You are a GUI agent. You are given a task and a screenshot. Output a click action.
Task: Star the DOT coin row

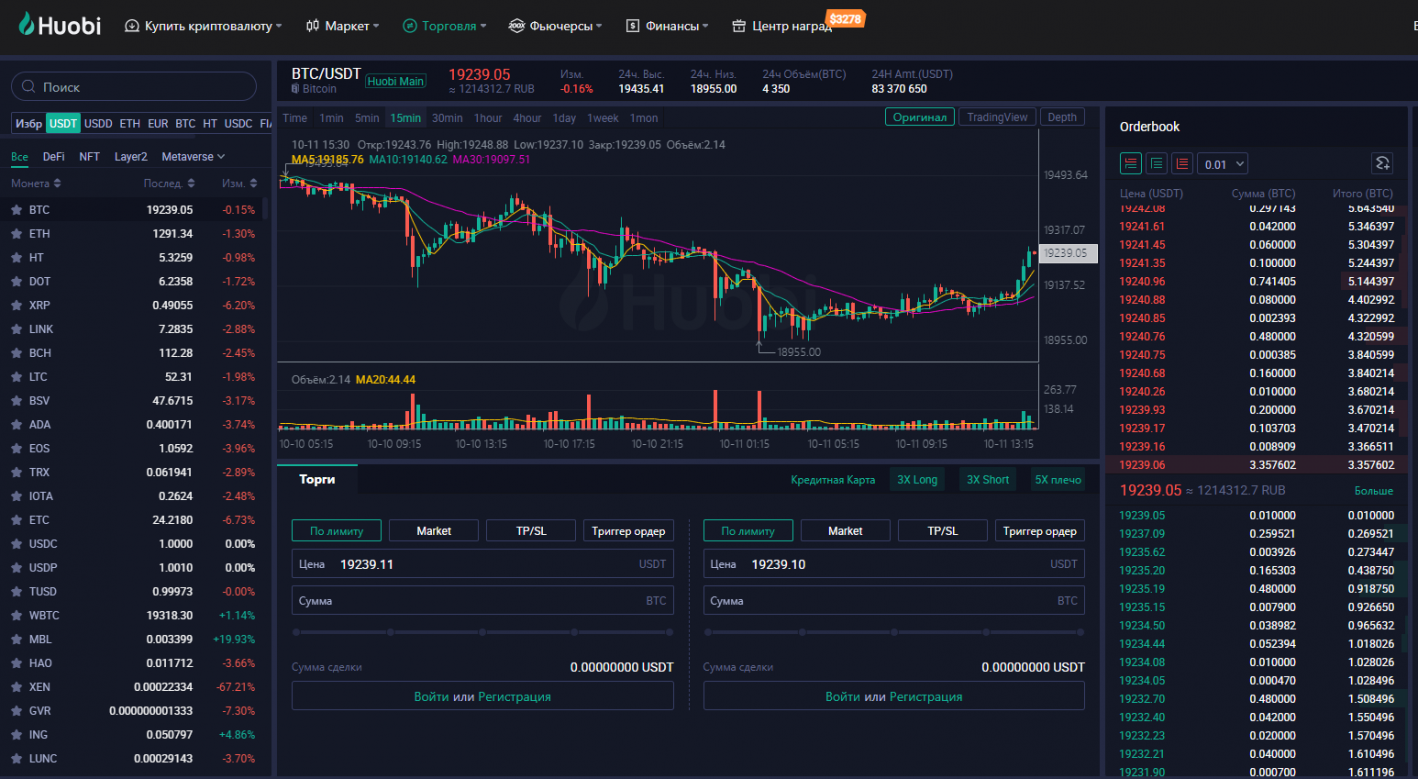click(x=16, y=282)
